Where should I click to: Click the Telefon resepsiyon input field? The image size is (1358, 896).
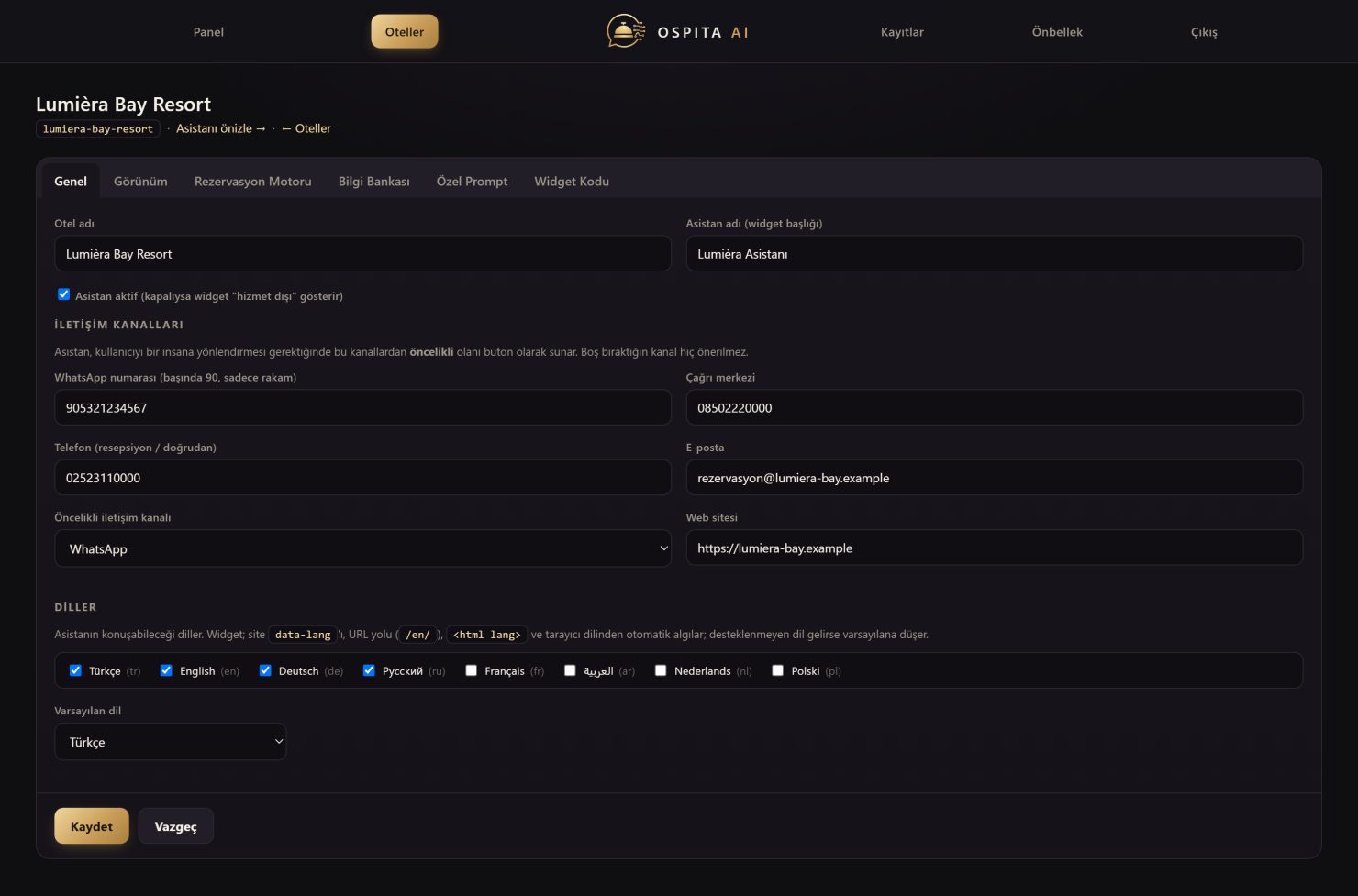[x=362, y=478]
